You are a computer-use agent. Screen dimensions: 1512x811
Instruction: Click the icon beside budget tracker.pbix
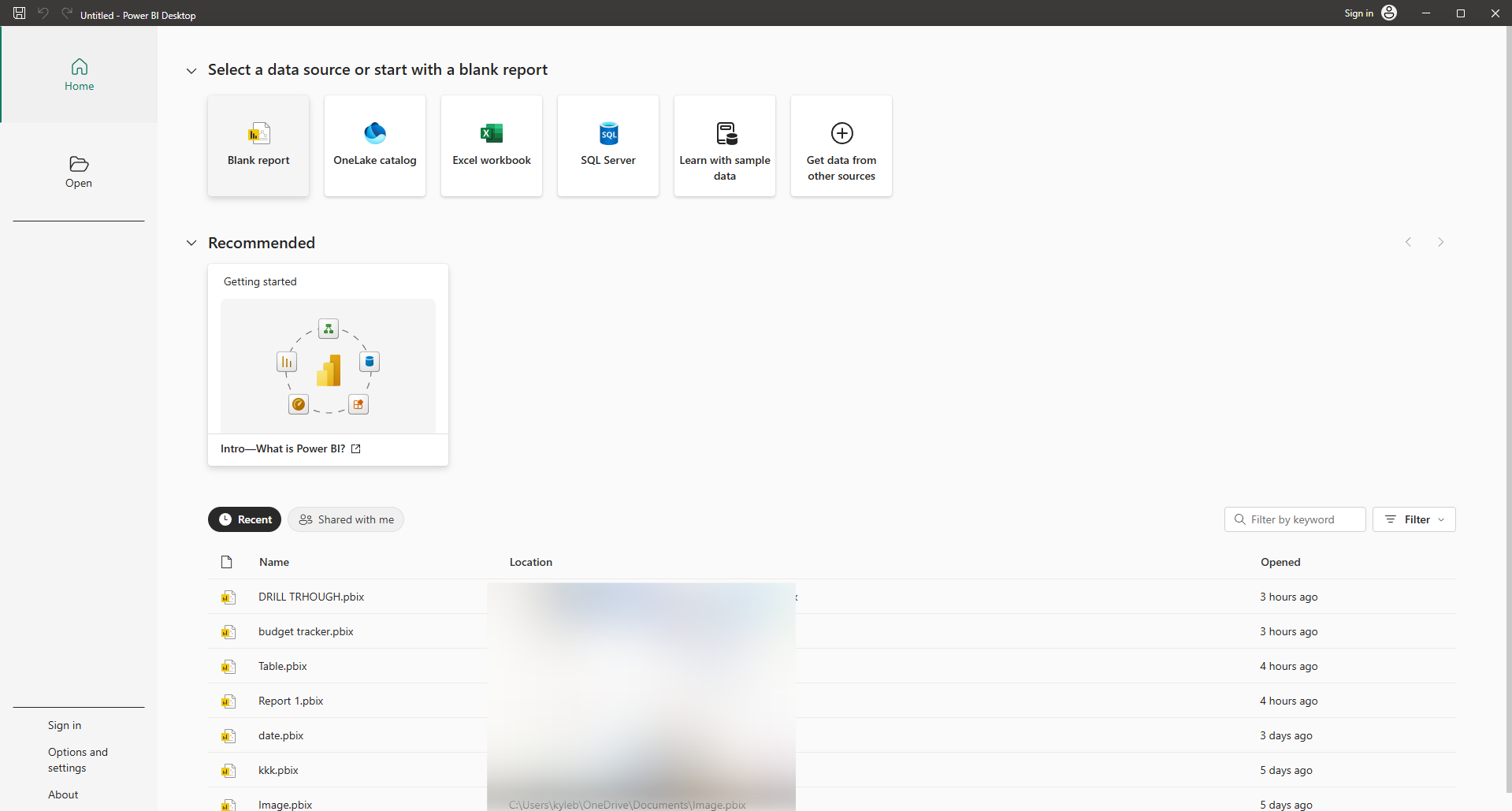(228, 632)
